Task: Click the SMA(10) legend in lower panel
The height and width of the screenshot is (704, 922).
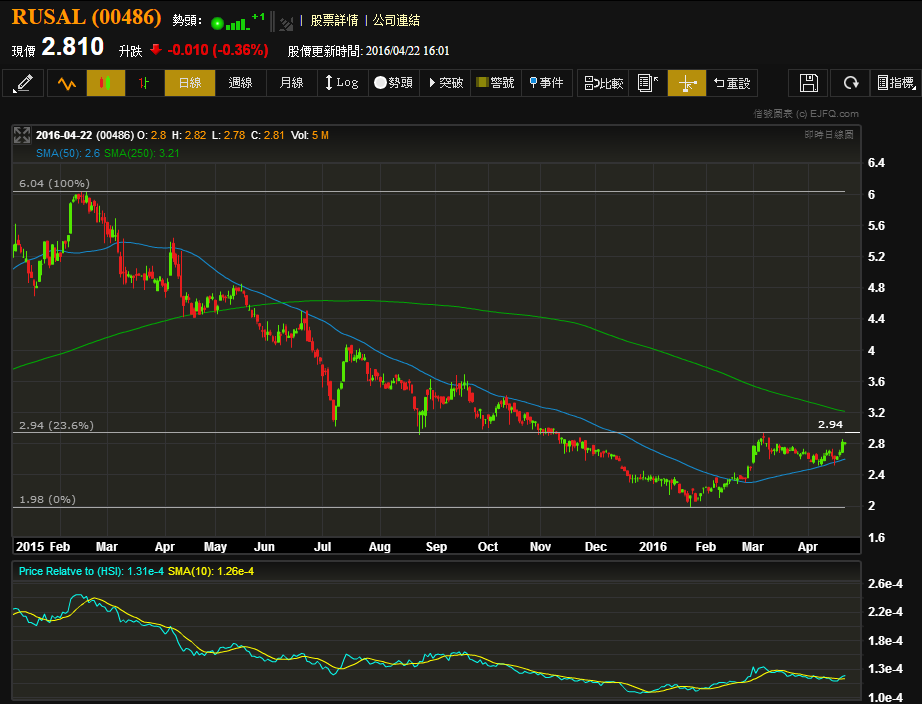Action: [x=211, y=571]
